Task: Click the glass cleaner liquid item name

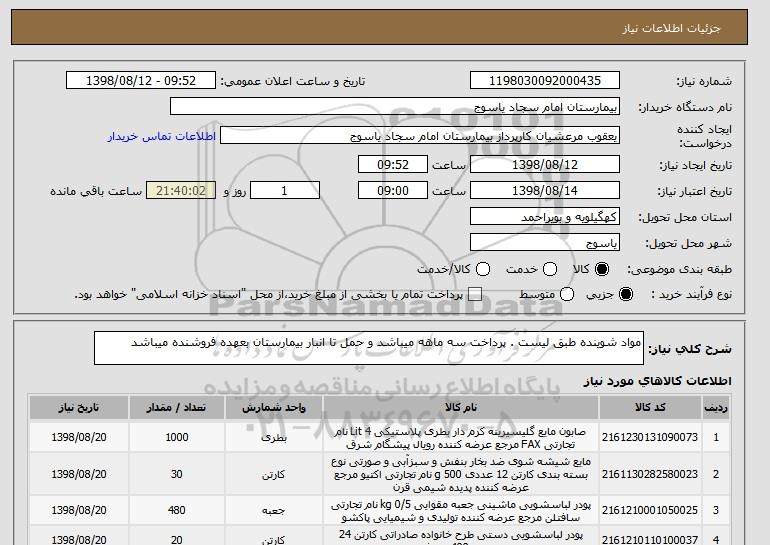Action: pyautogui.click(x=461, y=474)
